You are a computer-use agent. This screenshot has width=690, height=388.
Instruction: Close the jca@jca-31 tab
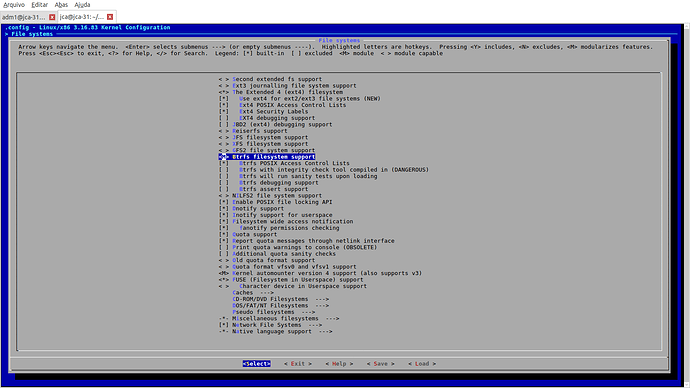point(110,17)
